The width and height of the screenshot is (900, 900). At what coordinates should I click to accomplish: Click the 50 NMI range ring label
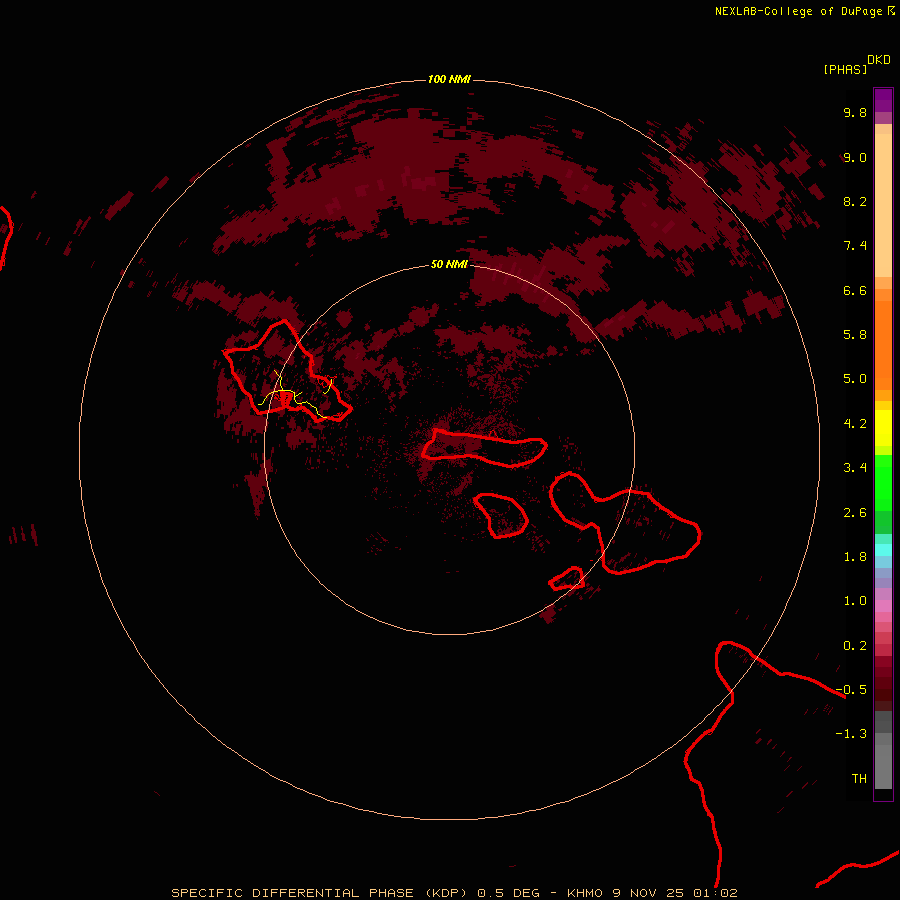(x=449, y=264)
